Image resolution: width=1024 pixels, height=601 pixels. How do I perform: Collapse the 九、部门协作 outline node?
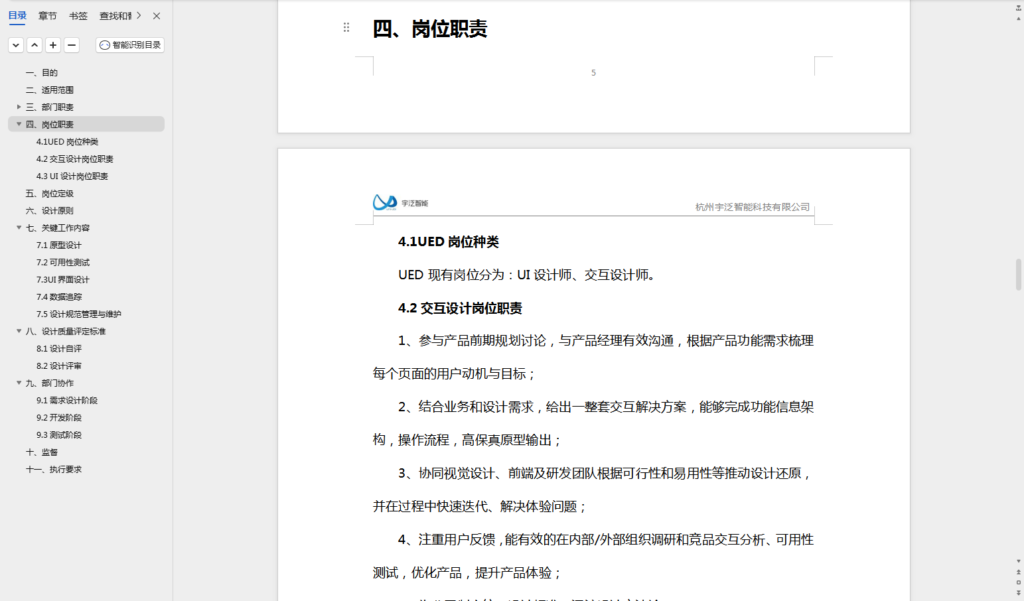coord(18,383)
